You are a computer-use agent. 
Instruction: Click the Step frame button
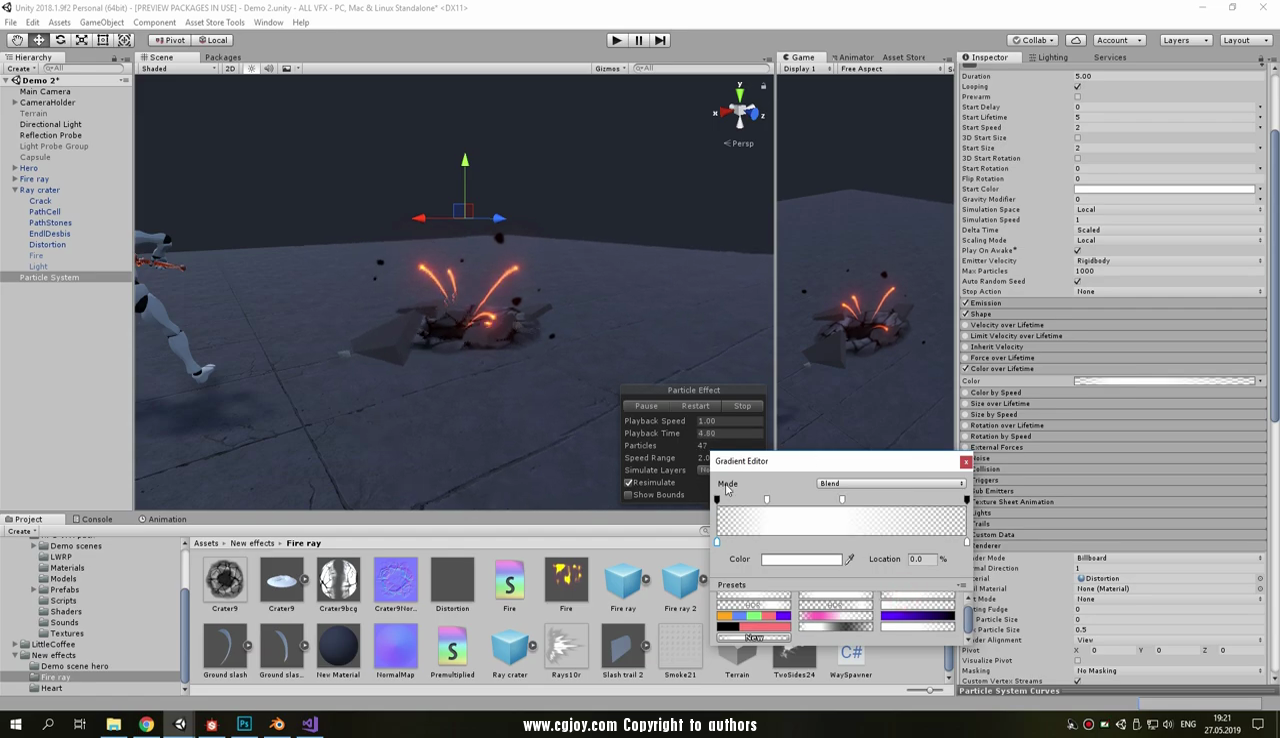(660, 40)
